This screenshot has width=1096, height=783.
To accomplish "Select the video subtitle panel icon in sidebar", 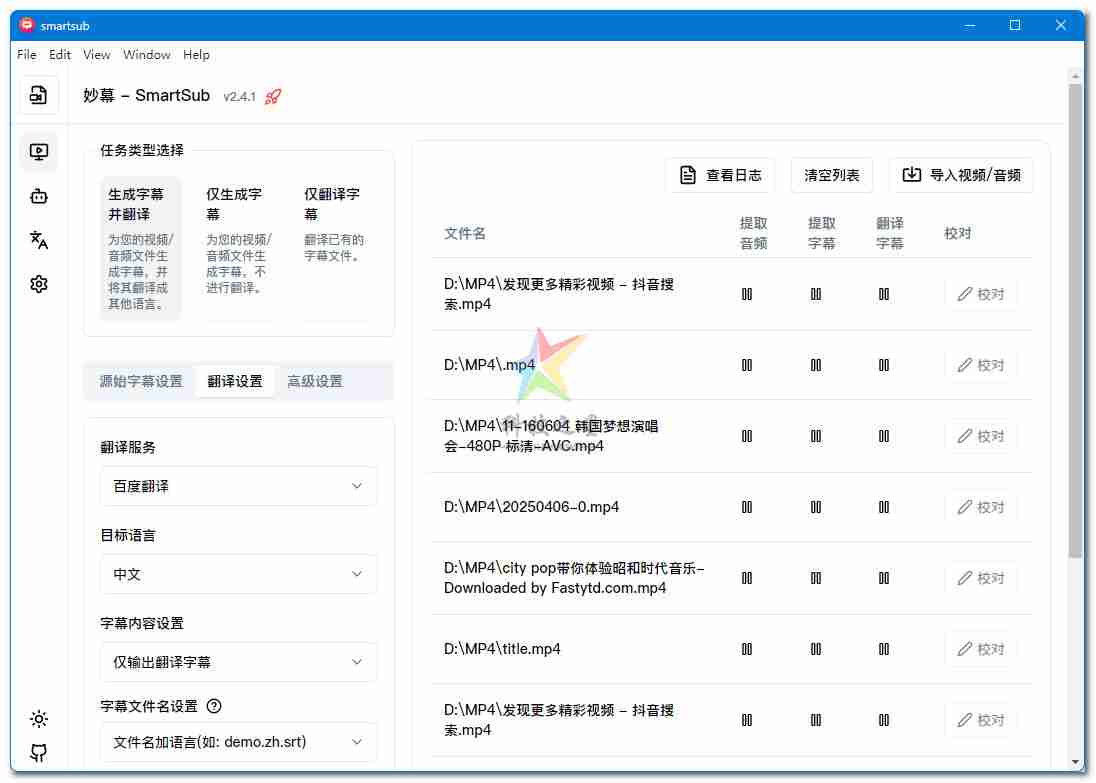I will click(x=38, y=152).
